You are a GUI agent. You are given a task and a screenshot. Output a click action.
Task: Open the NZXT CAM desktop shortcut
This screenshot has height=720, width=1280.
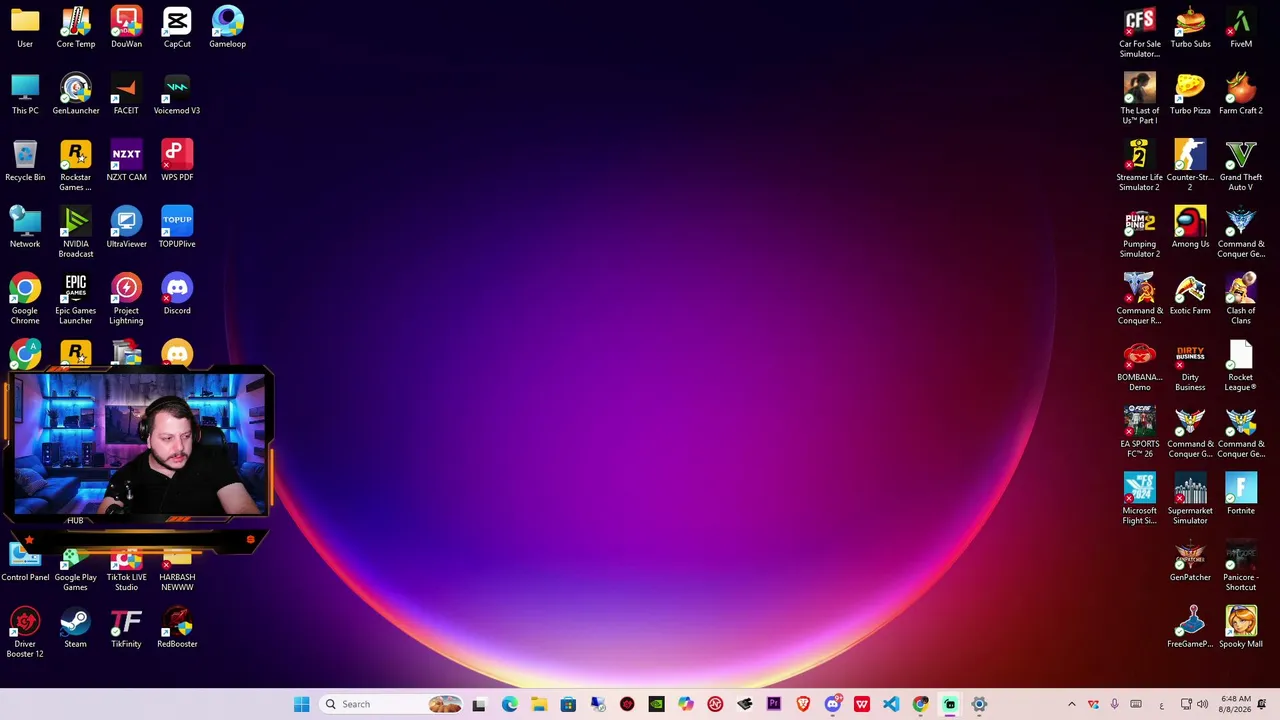(126, 161)
